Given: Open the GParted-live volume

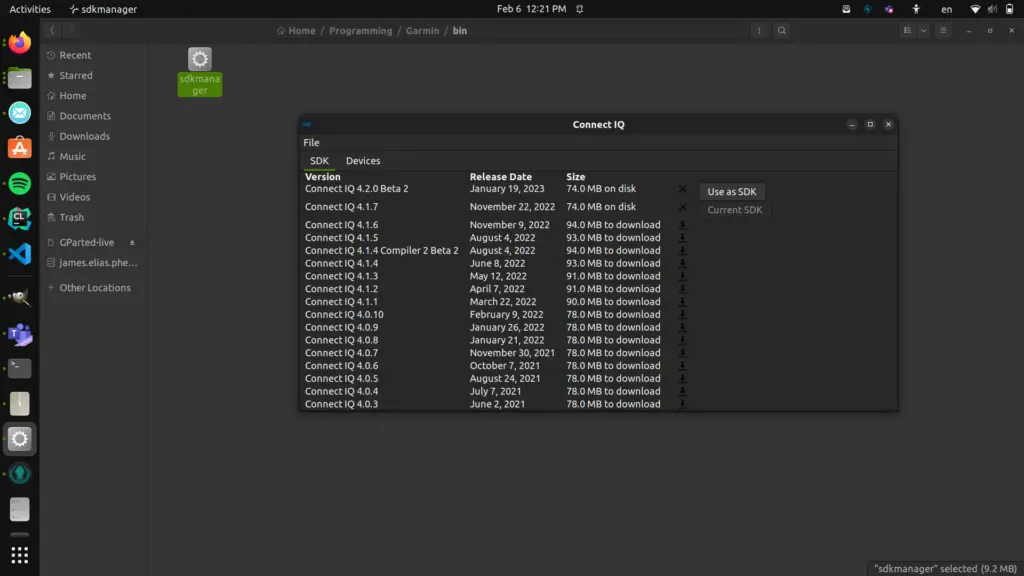Looking at the screenshot, I should (86, 242).
